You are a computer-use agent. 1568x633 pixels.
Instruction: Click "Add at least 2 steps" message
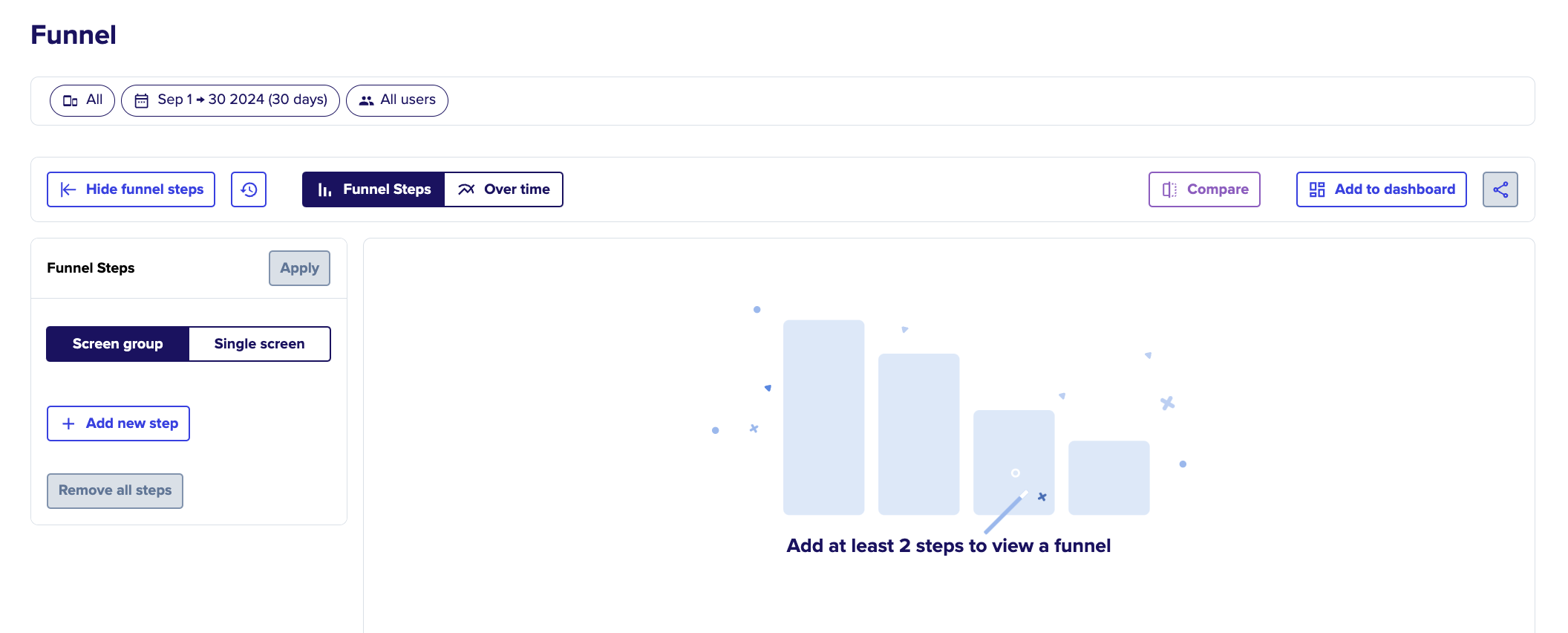[949, 546]
